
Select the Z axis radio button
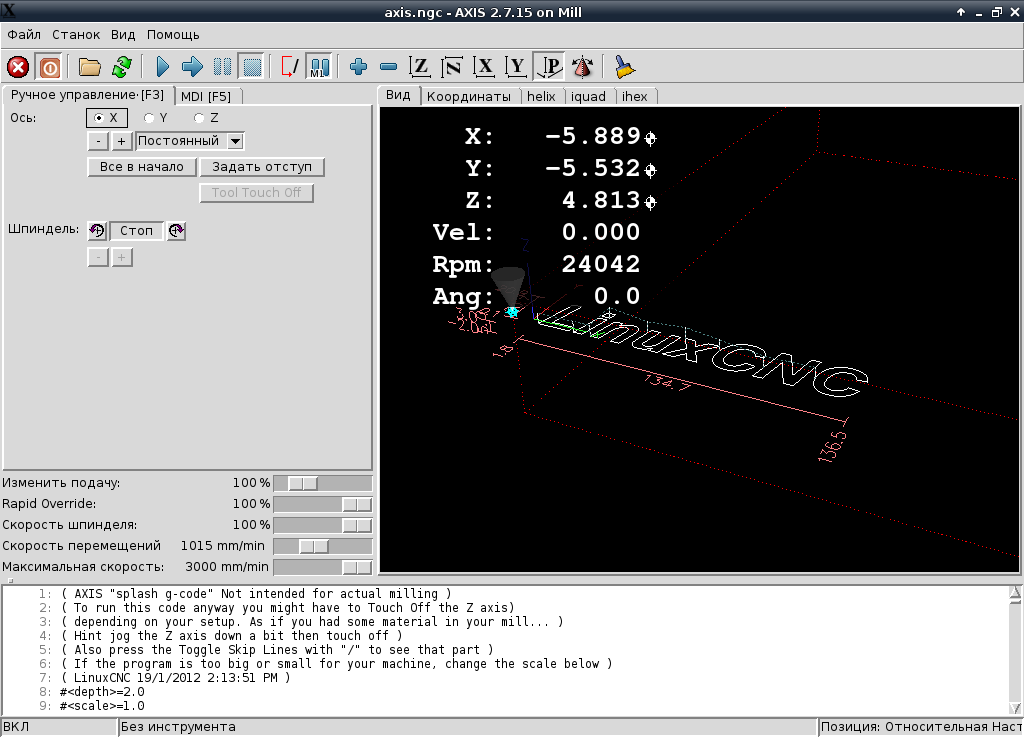pyautogui.click(x=199, y=118)
